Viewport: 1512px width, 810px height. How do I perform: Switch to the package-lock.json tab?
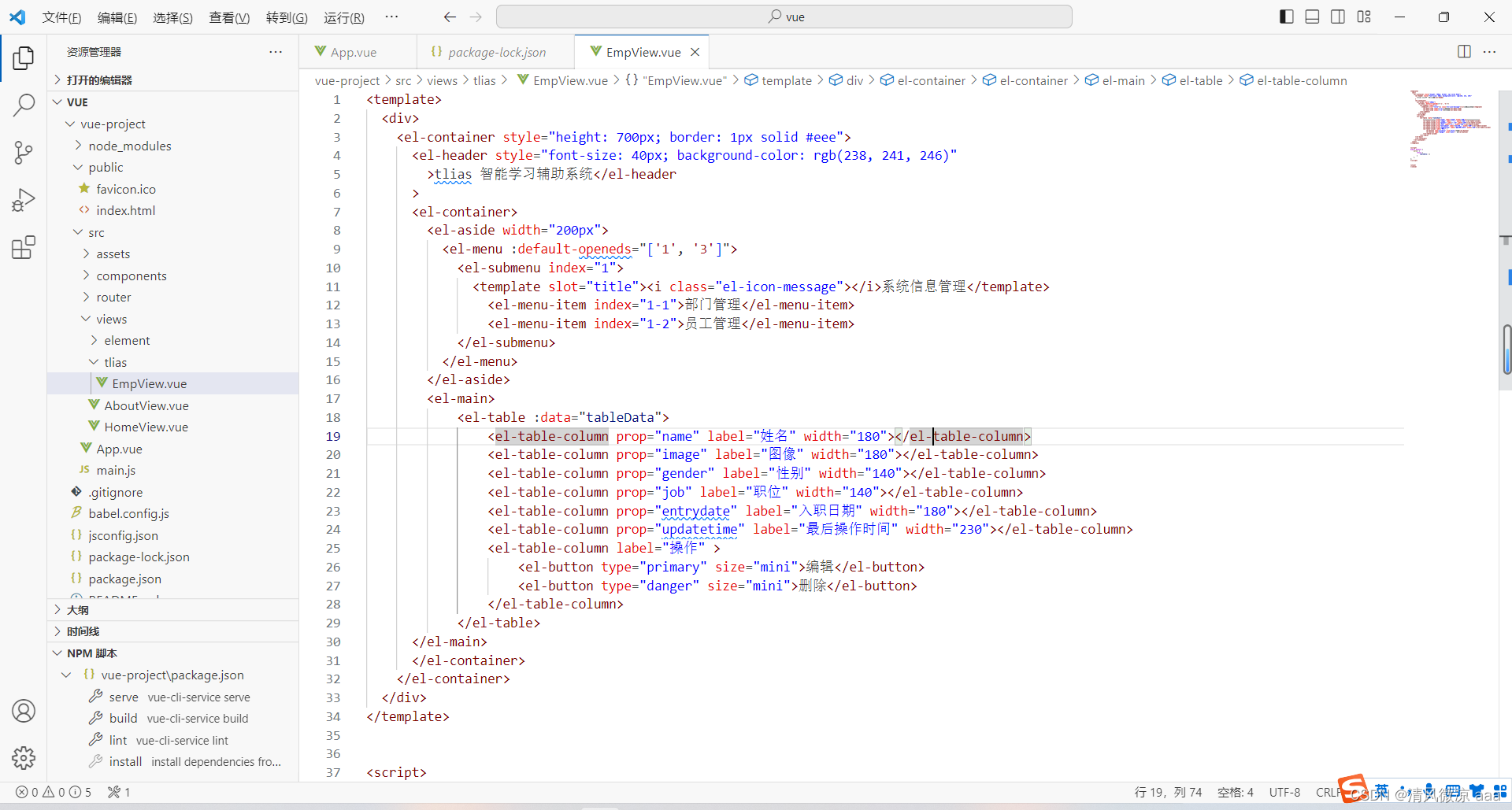click(496, 52)
